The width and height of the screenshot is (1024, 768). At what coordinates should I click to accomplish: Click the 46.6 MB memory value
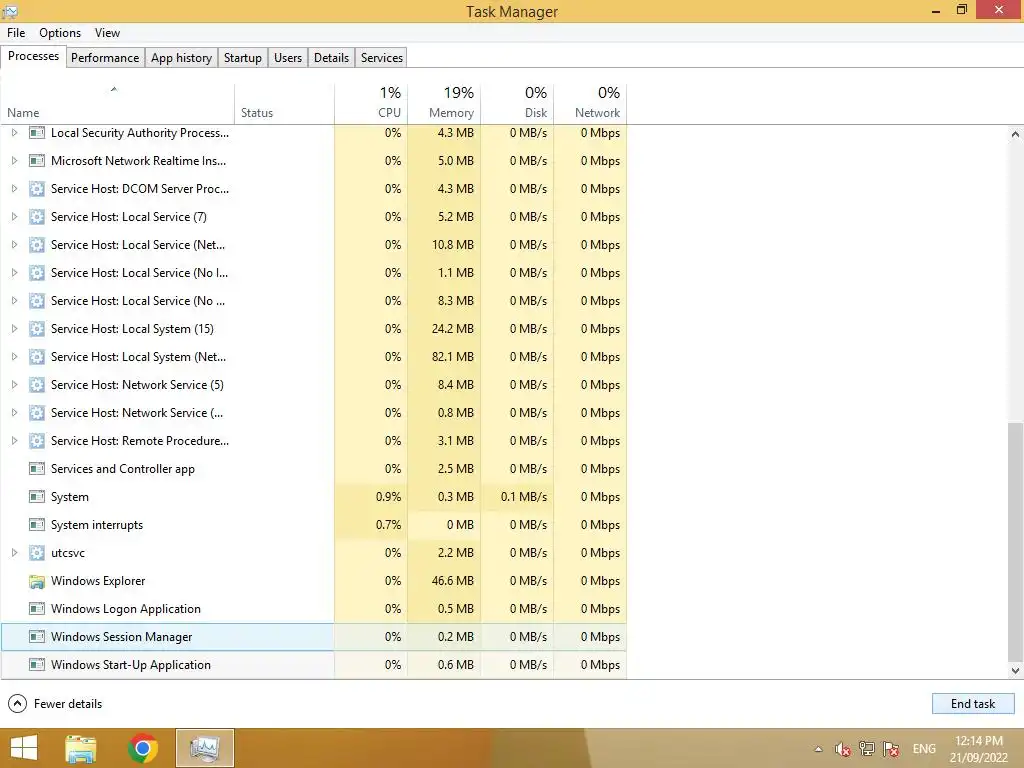(x=453, y=581)
